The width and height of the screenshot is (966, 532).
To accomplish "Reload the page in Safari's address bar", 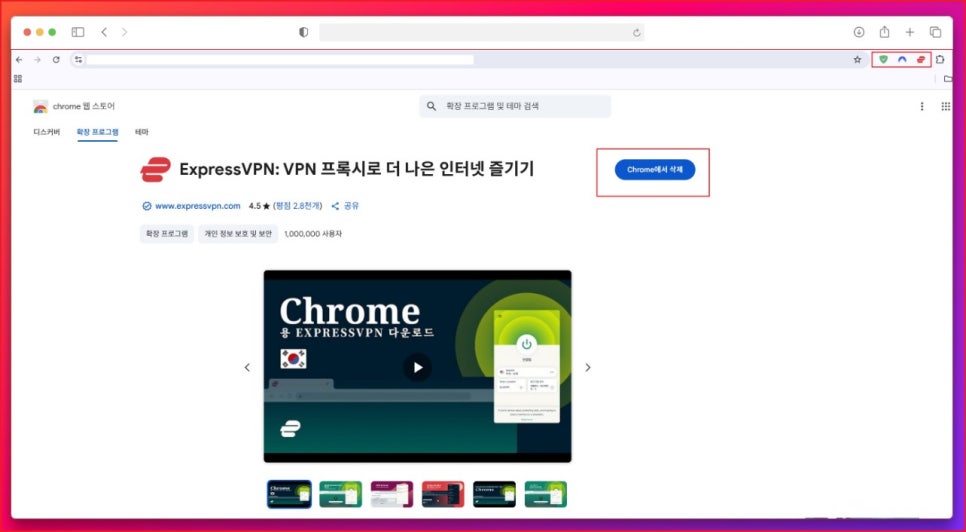I will 636,33.
